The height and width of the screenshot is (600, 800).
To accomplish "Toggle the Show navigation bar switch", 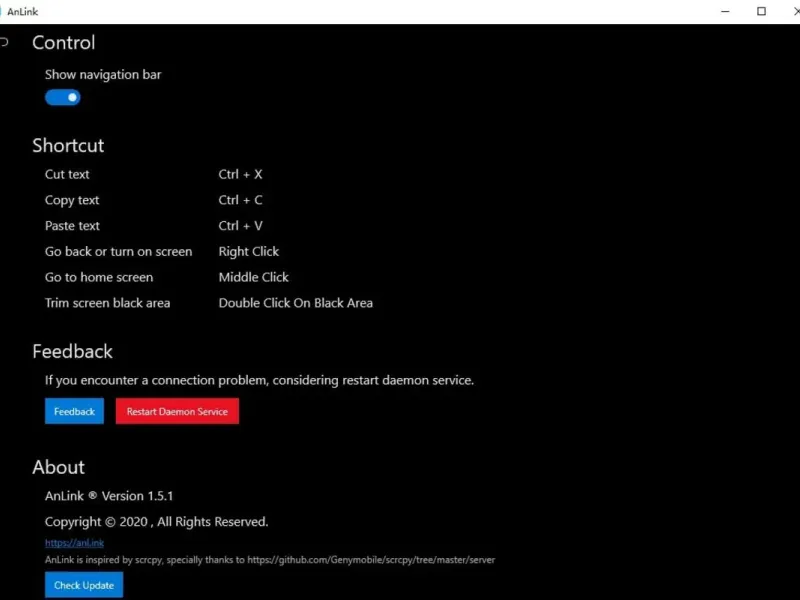I will click(62, 97).
